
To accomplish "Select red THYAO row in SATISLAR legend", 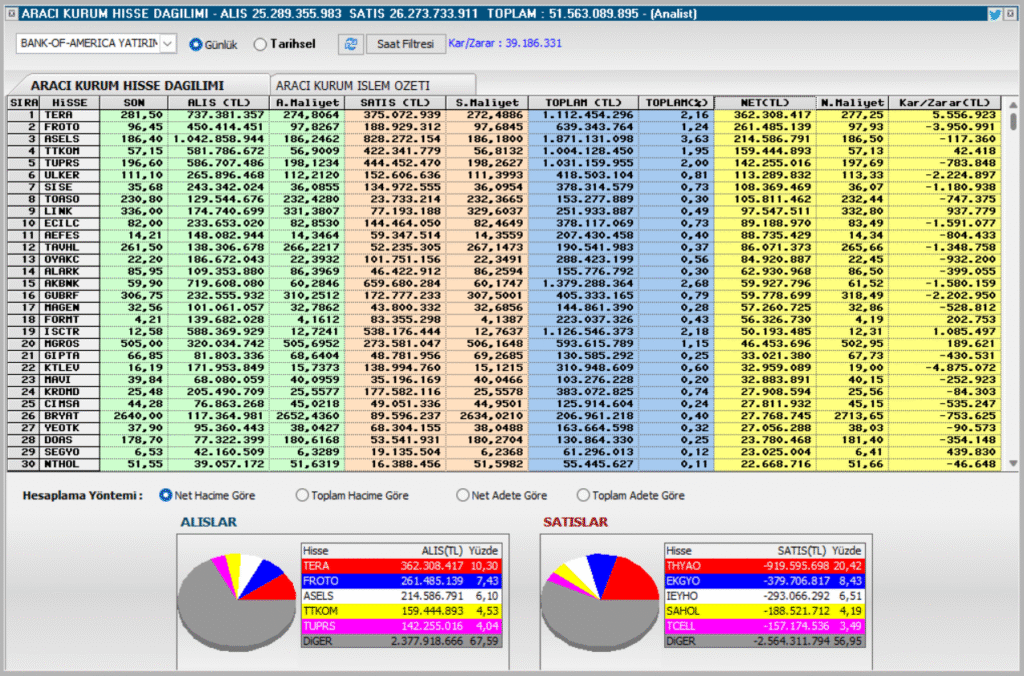I will point(765,565).
